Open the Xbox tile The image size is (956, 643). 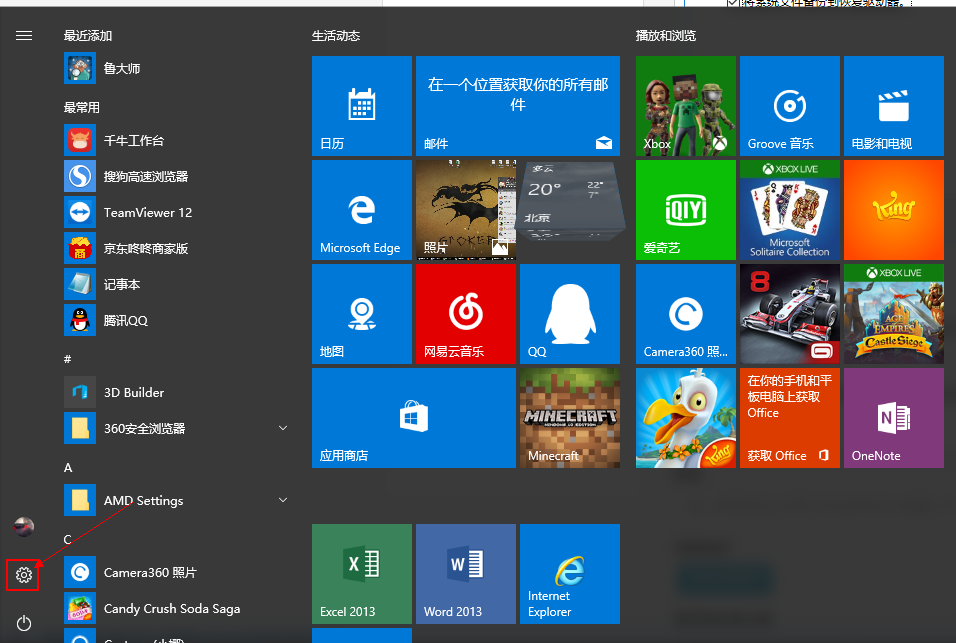click(685, 106)
